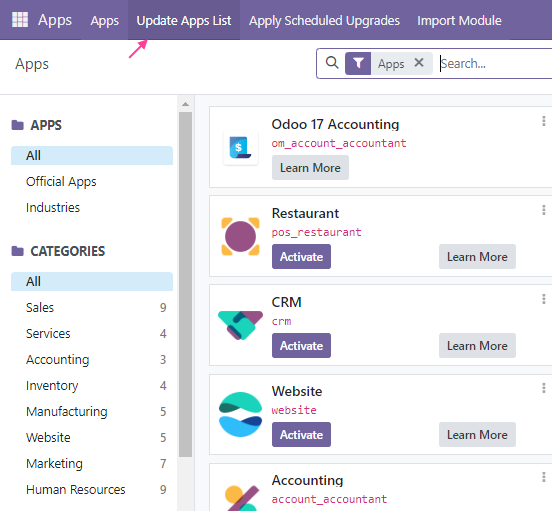Viewport: 552px width, 511px height.
Task: Select the Sales category
Action: 92,308
